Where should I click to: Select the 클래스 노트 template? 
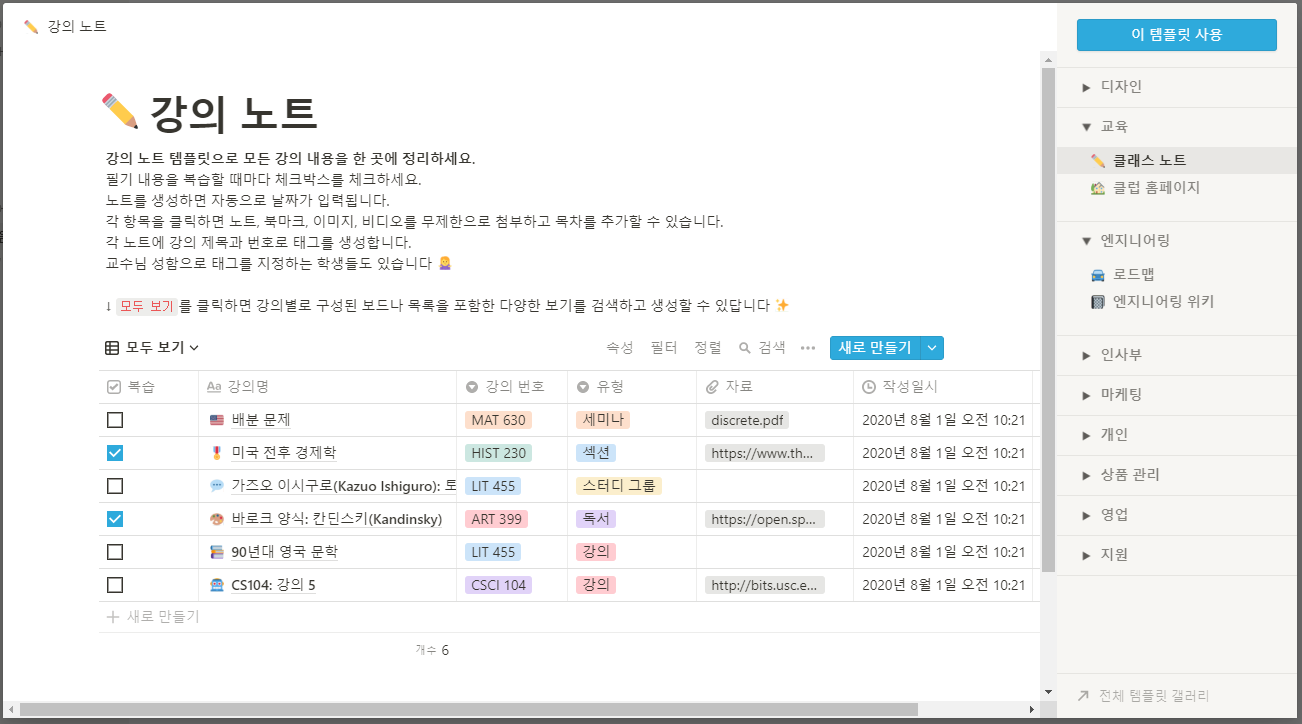[1177, 160]
